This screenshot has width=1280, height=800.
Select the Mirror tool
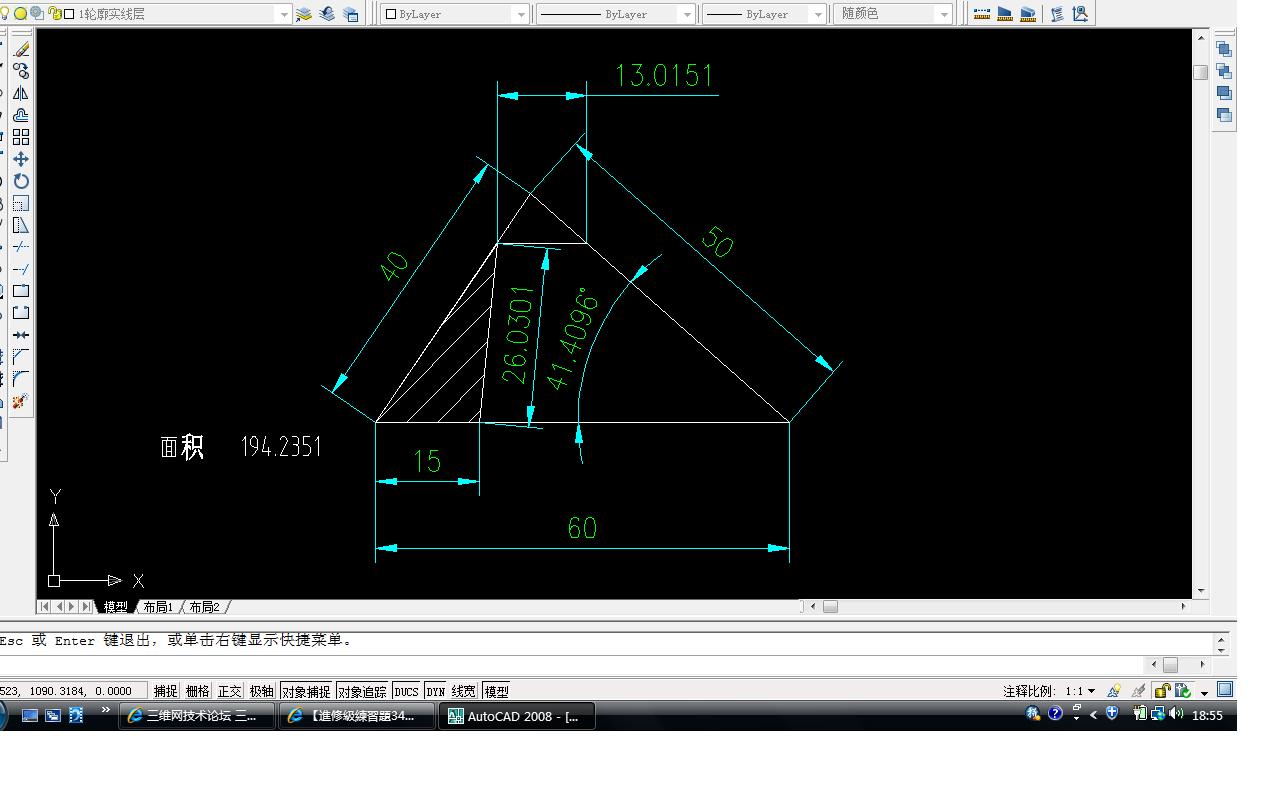pyautogui.click(x=21, y=93)
